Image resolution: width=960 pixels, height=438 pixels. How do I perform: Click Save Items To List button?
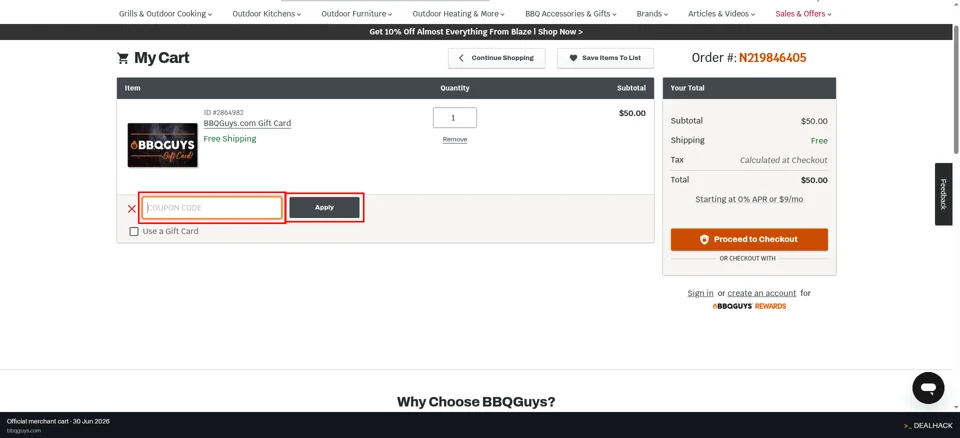pos(606,58)
